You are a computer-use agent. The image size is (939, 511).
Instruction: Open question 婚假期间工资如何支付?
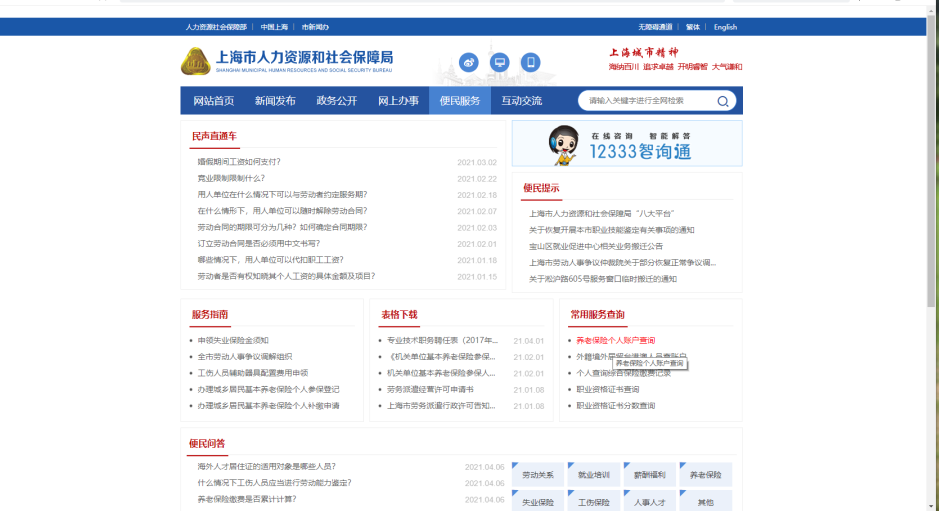[x=239, y=162]
